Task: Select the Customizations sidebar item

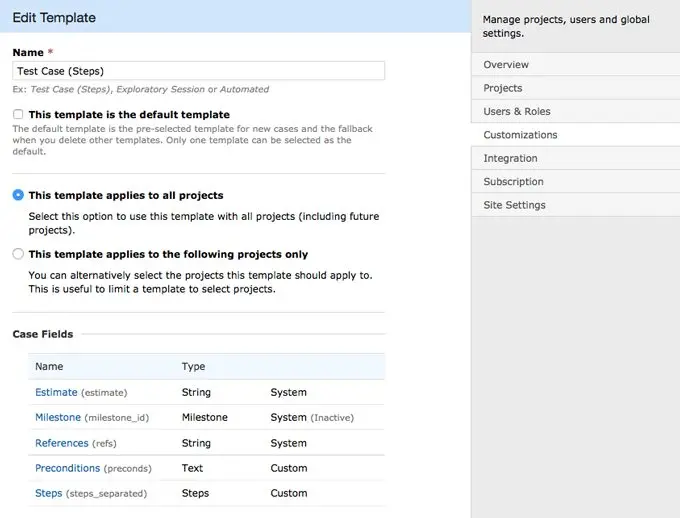Action: pos(575,135)
